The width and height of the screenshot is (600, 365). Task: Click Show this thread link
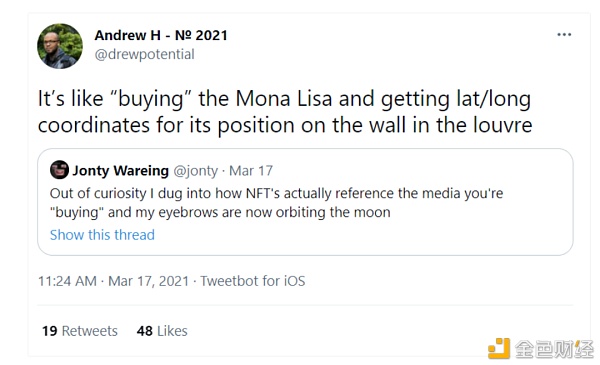tap(102, 235)
